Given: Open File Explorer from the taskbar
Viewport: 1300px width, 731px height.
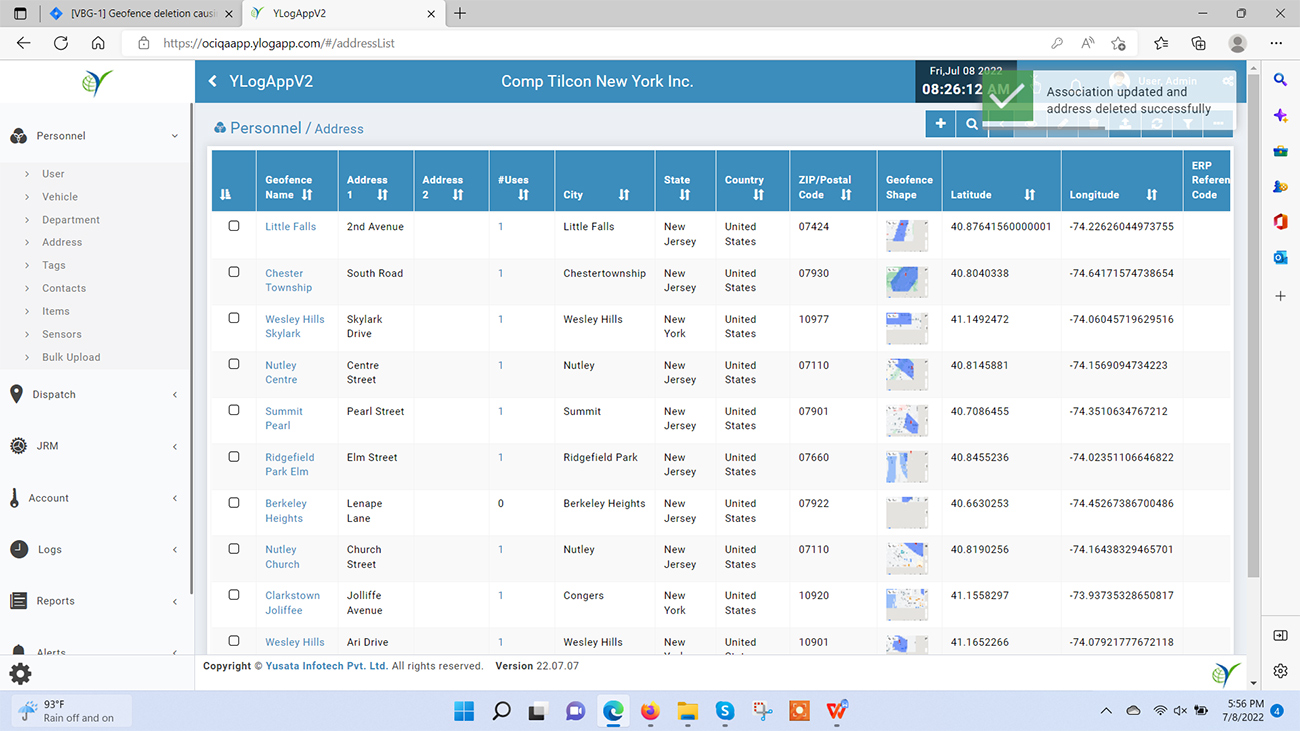Looking at the screenshot, I should click(x=687, y=711).
